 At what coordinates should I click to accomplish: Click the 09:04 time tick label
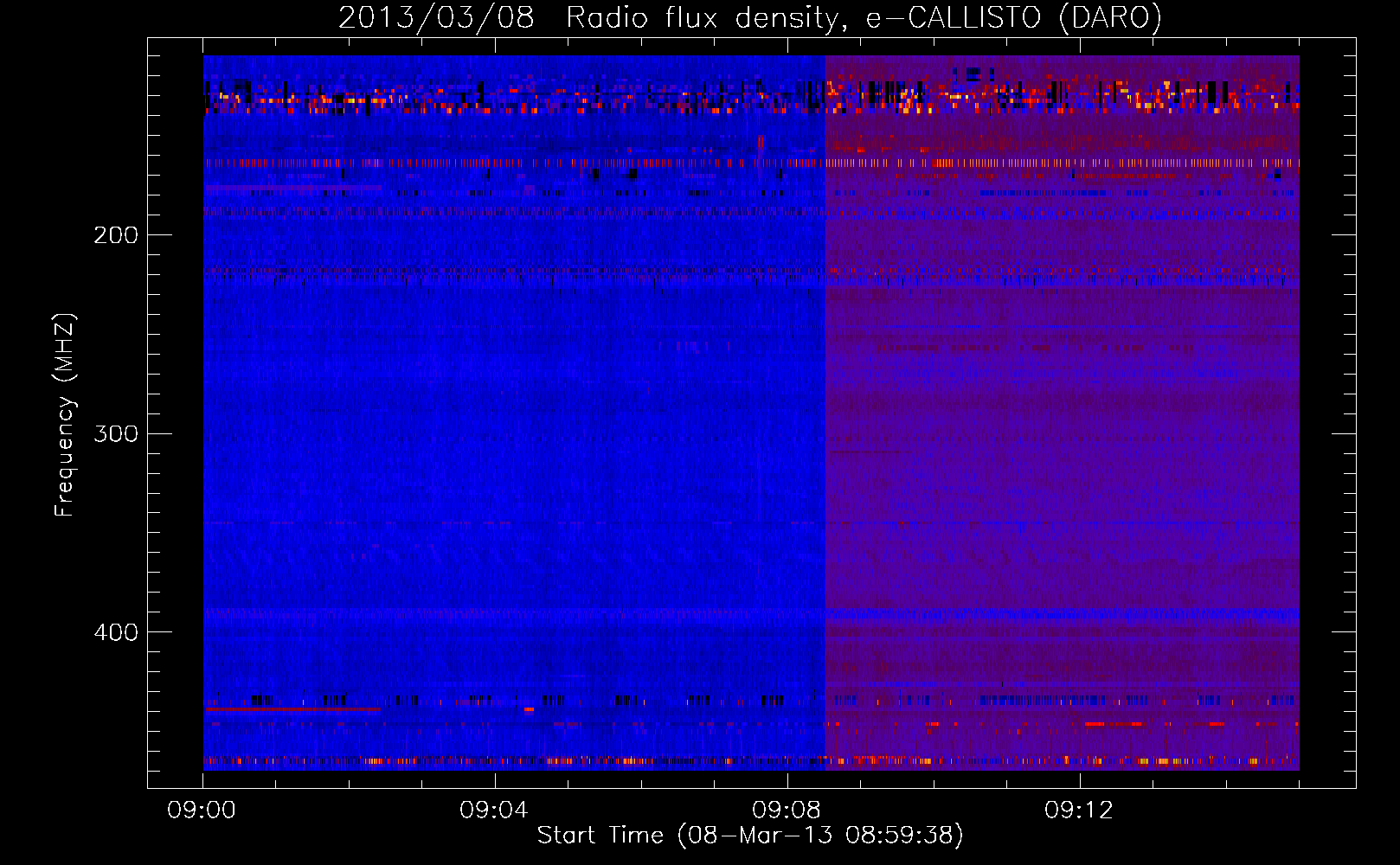[x=494, y=811]
